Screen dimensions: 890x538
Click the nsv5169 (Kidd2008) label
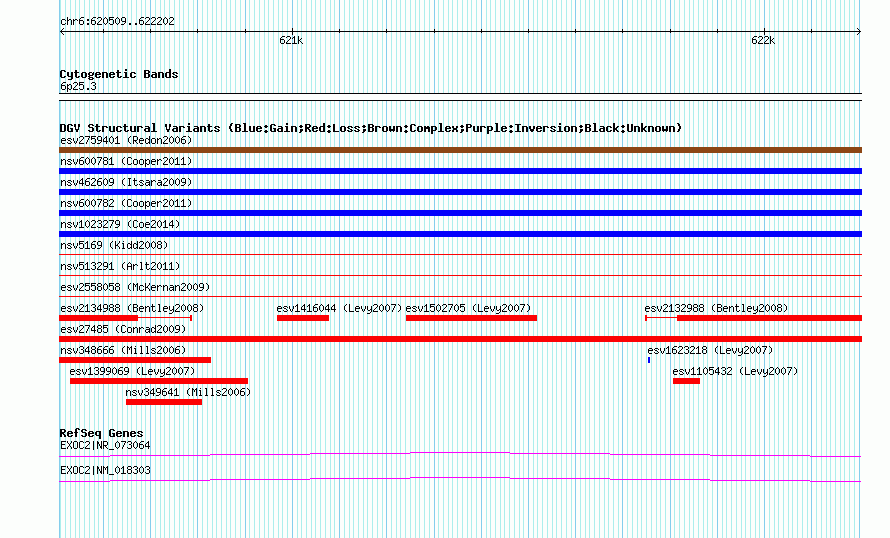[114, 245]
